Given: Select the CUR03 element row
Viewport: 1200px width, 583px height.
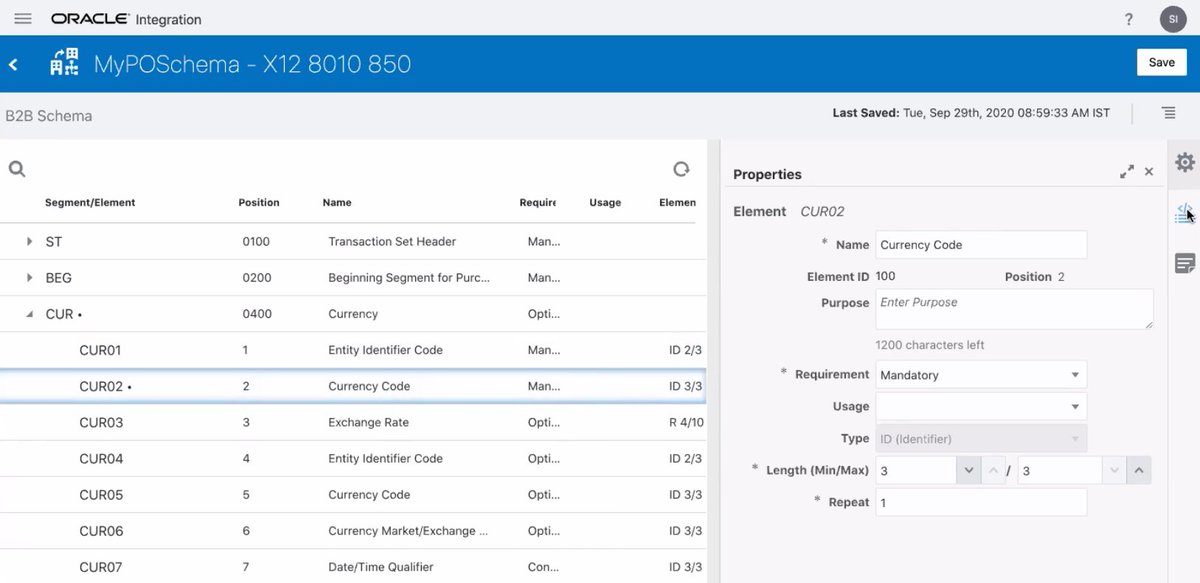Looking at the screenshot, I should (x=353, y=422).
